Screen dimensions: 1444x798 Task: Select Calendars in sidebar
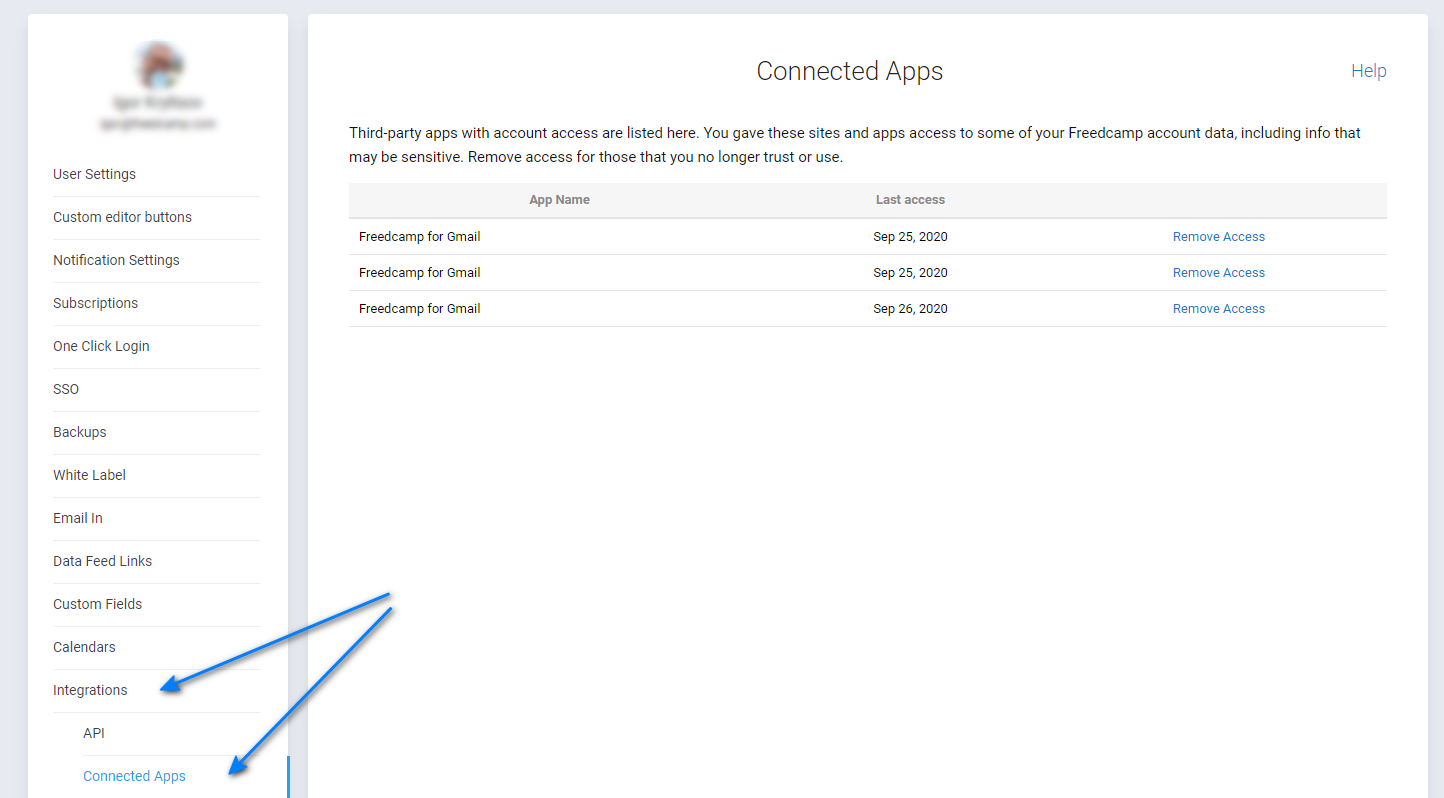coord(84,647)
